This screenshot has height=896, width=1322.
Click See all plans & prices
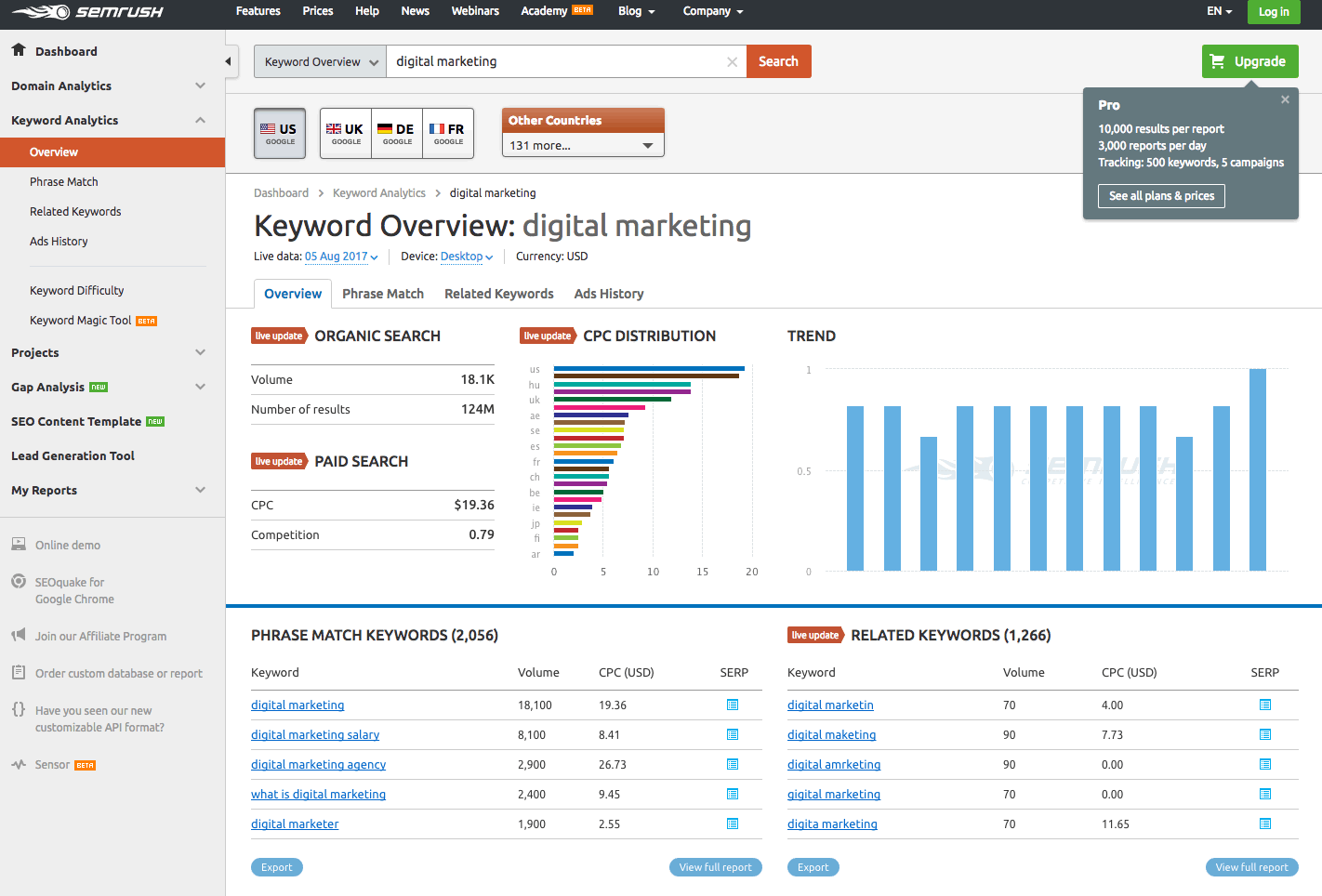(x=1161, y=196)
